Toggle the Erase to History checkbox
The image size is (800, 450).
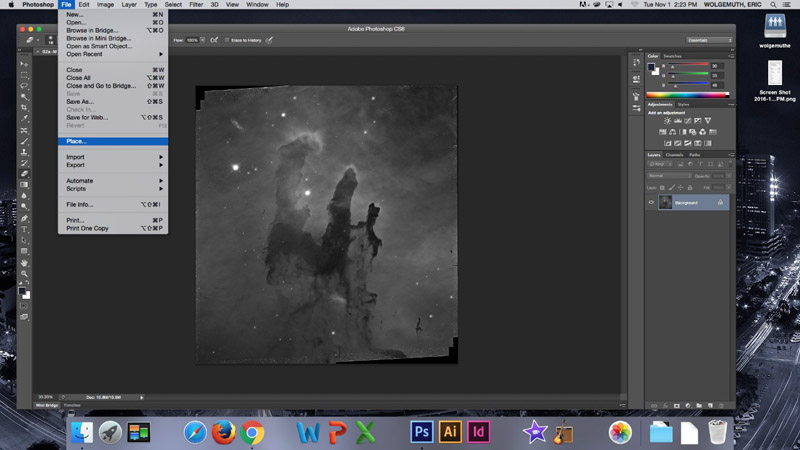click(228, 40)
